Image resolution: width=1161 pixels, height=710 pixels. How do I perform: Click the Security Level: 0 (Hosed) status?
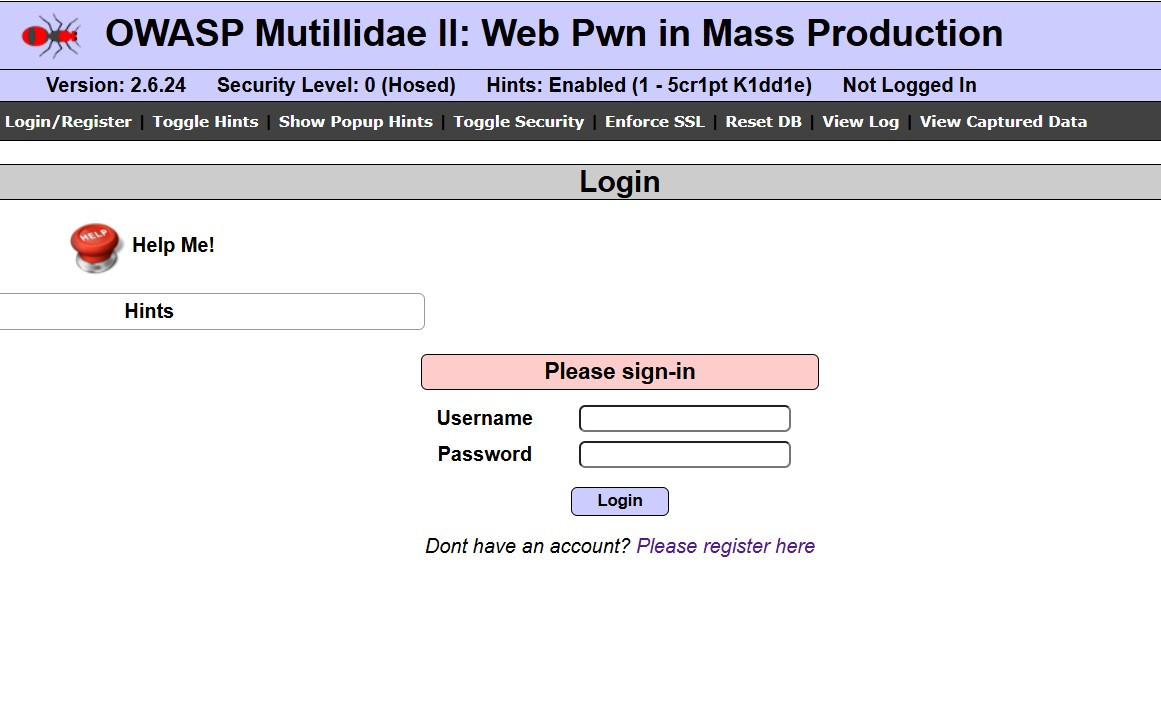click(x=336, y=85)
